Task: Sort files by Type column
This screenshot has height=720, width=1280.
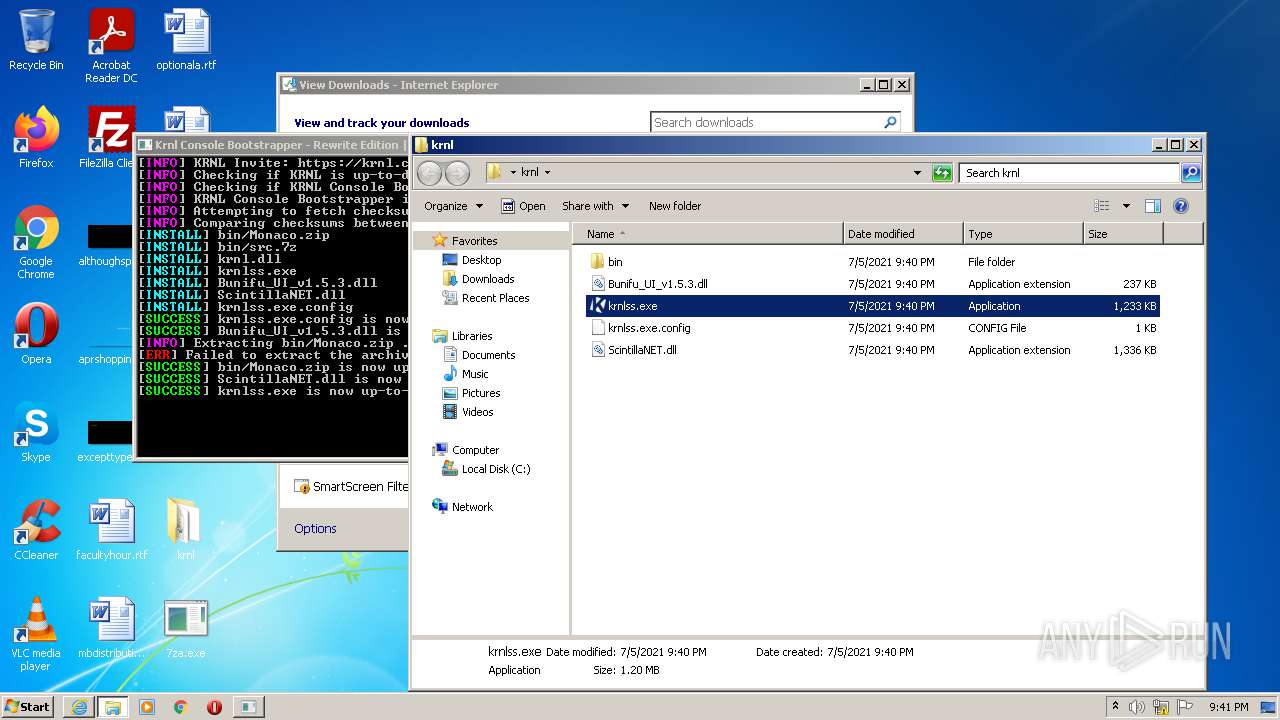Action: click(1023, 234)
